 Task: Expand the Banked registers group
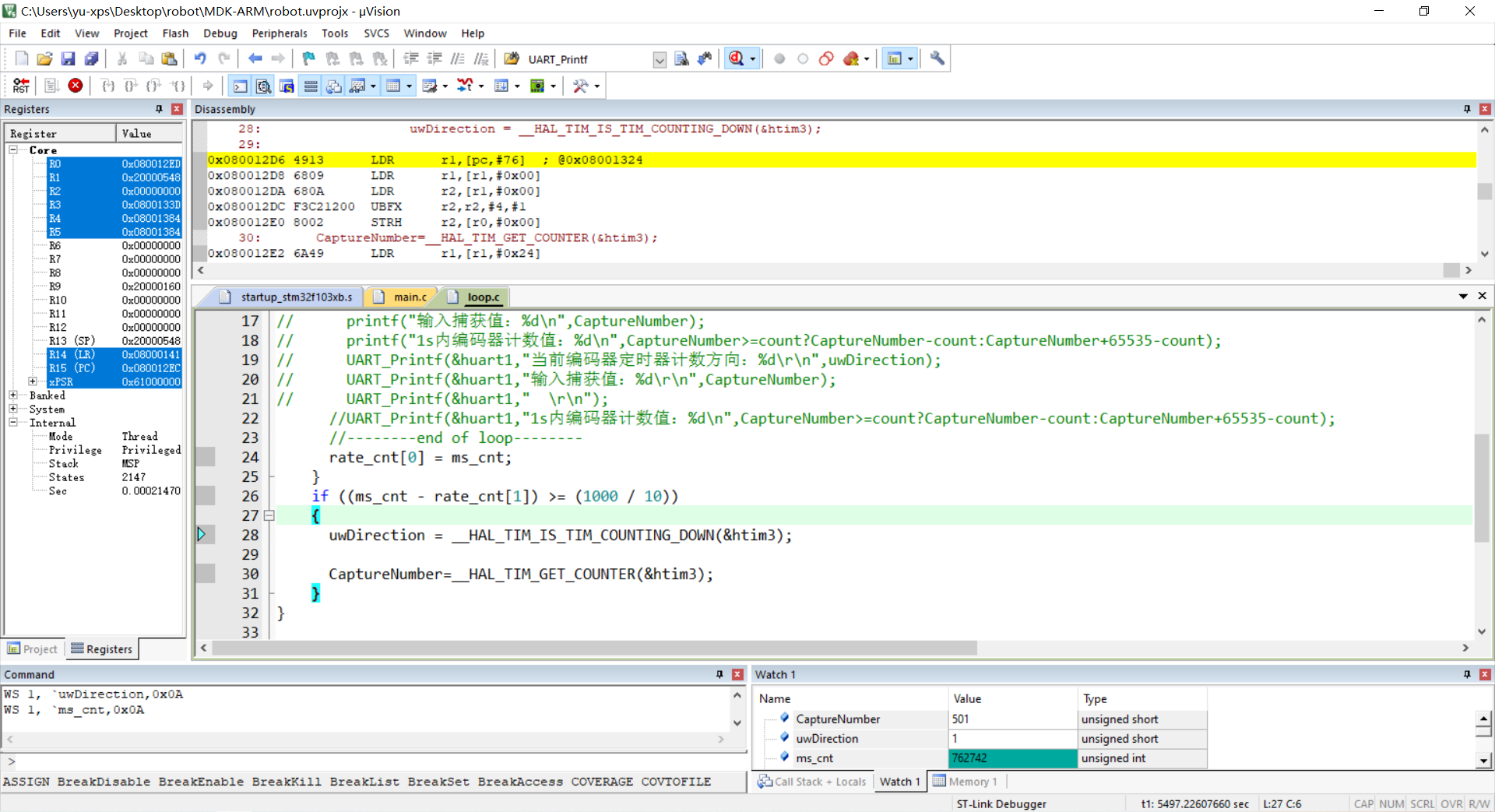pos(12,395)
